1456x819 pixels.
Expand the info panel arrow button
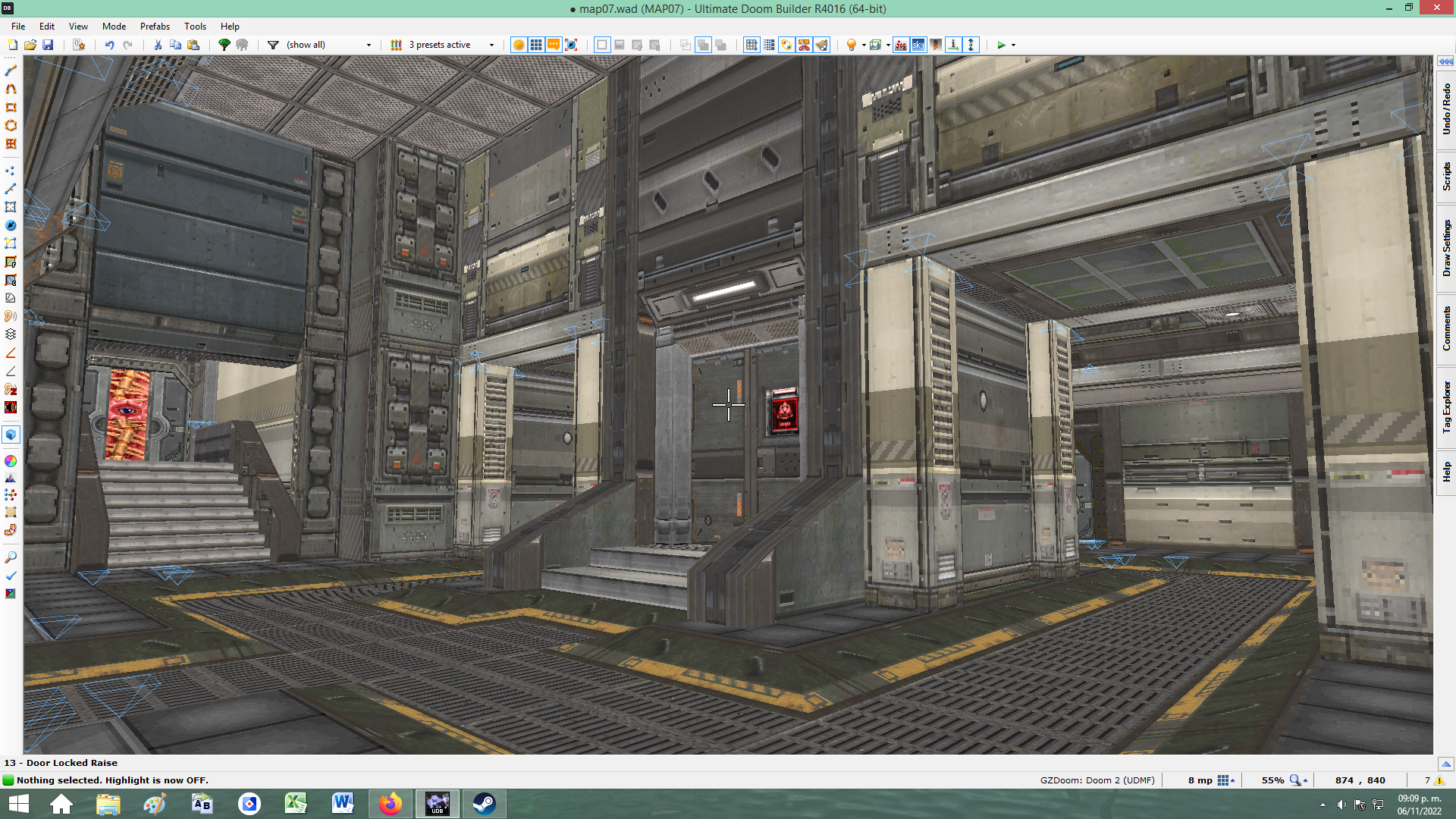click(1445, 764)
